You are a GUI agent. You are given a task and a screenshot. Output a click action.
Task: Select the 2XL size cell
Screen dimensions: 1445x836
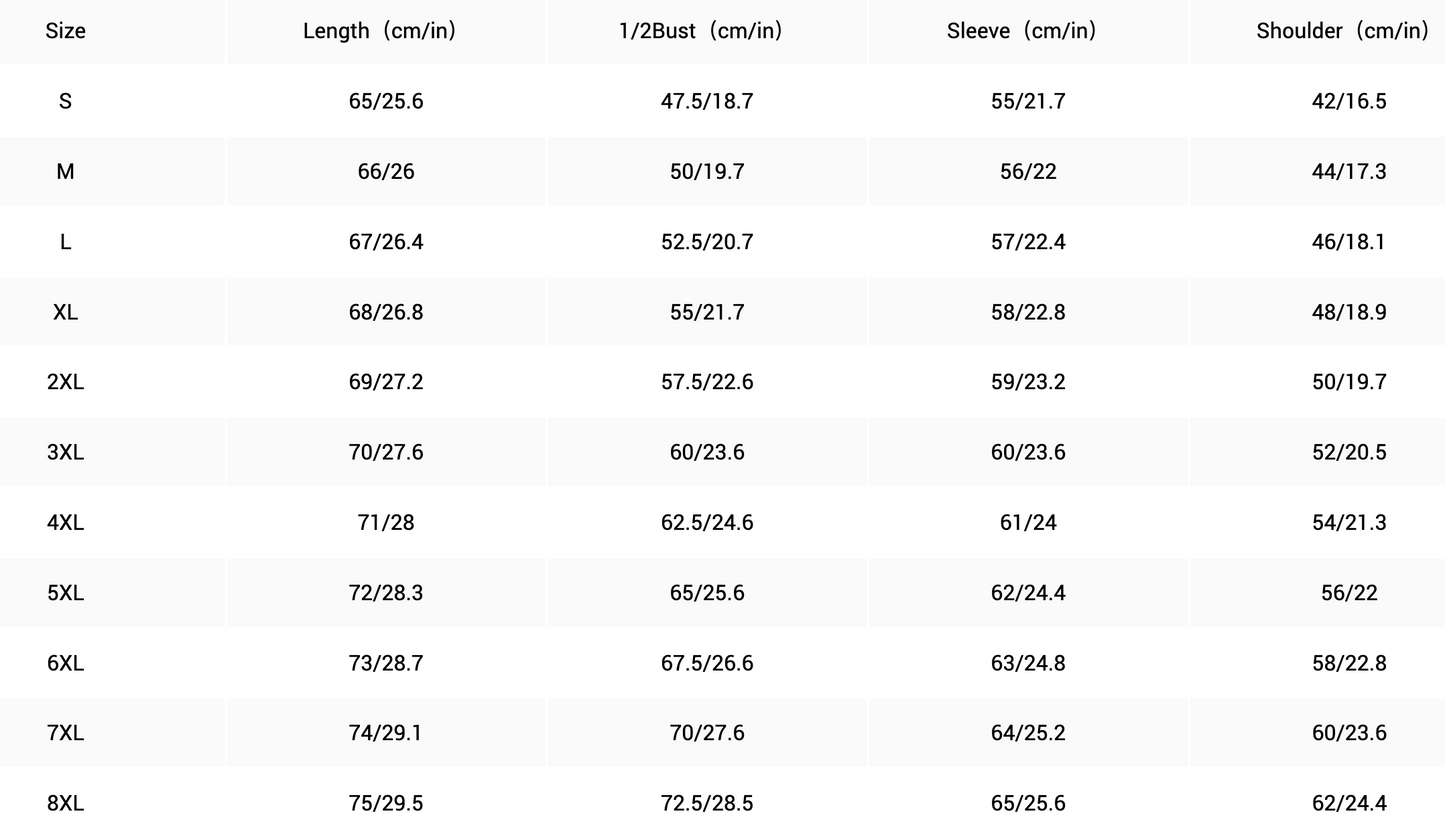[x=65, y=382]
